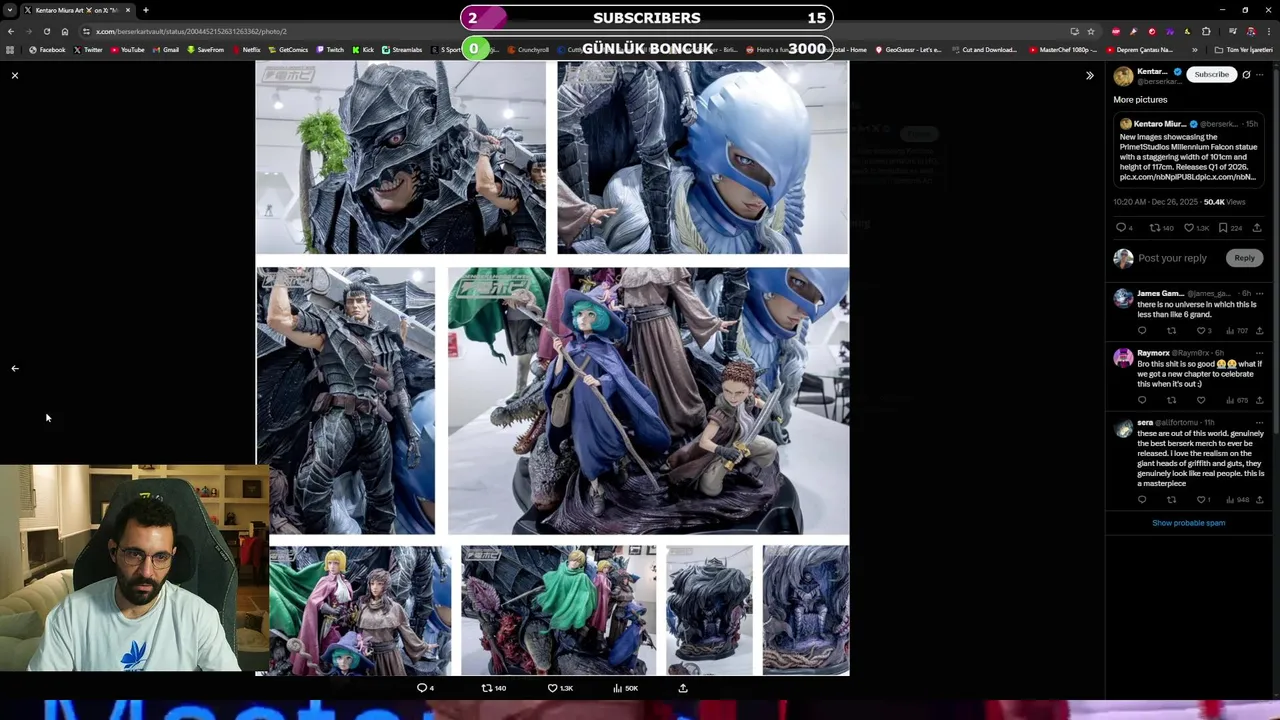The width and height of the screenshot is (1280, 720).
Task: Open the GetComics bookmark
Action: (x=289, y=50)
